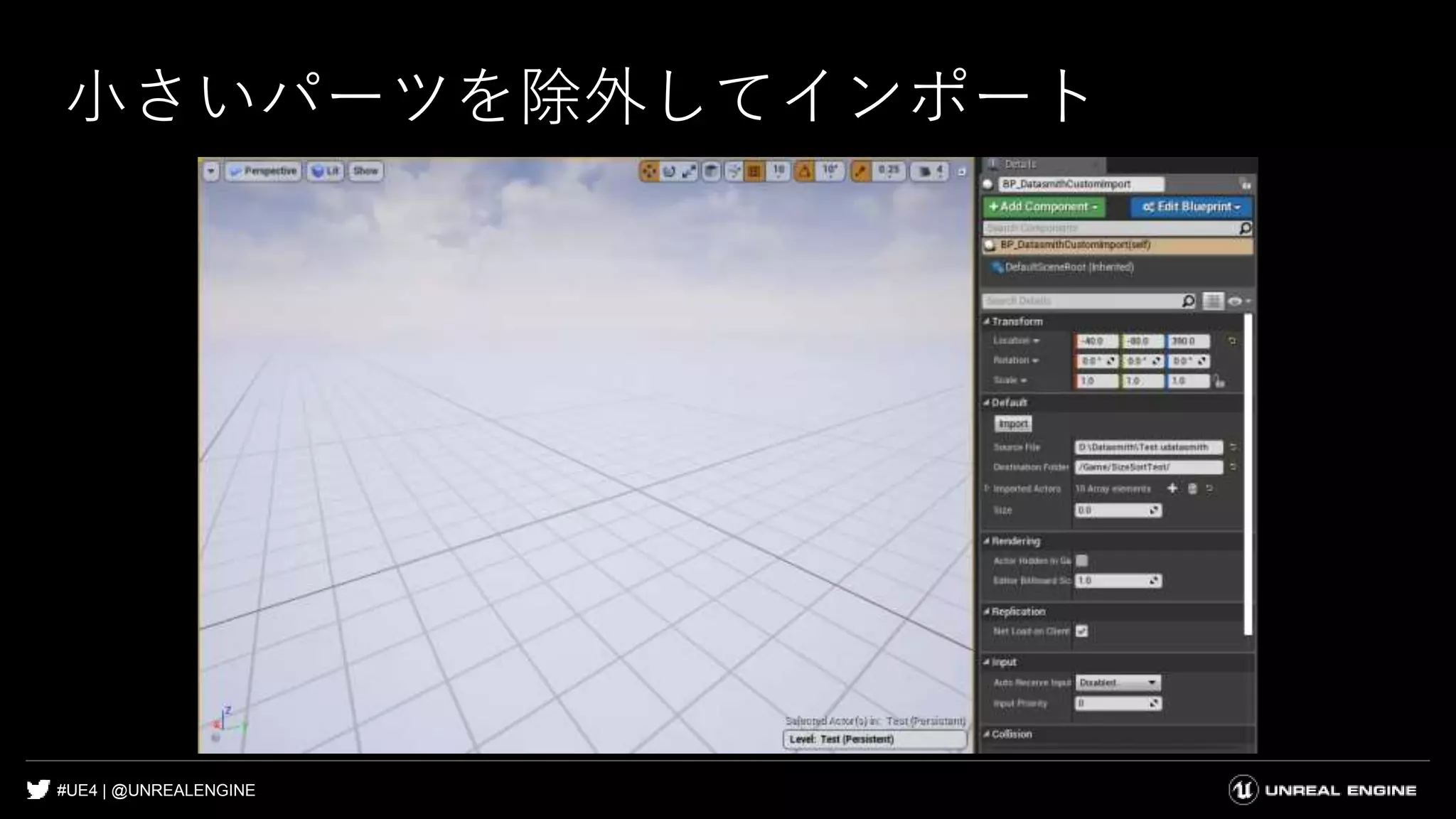Click the Search Details magnifier icon
Viewport: 1456px width, 819px height.
click(x=1188, y=301)
